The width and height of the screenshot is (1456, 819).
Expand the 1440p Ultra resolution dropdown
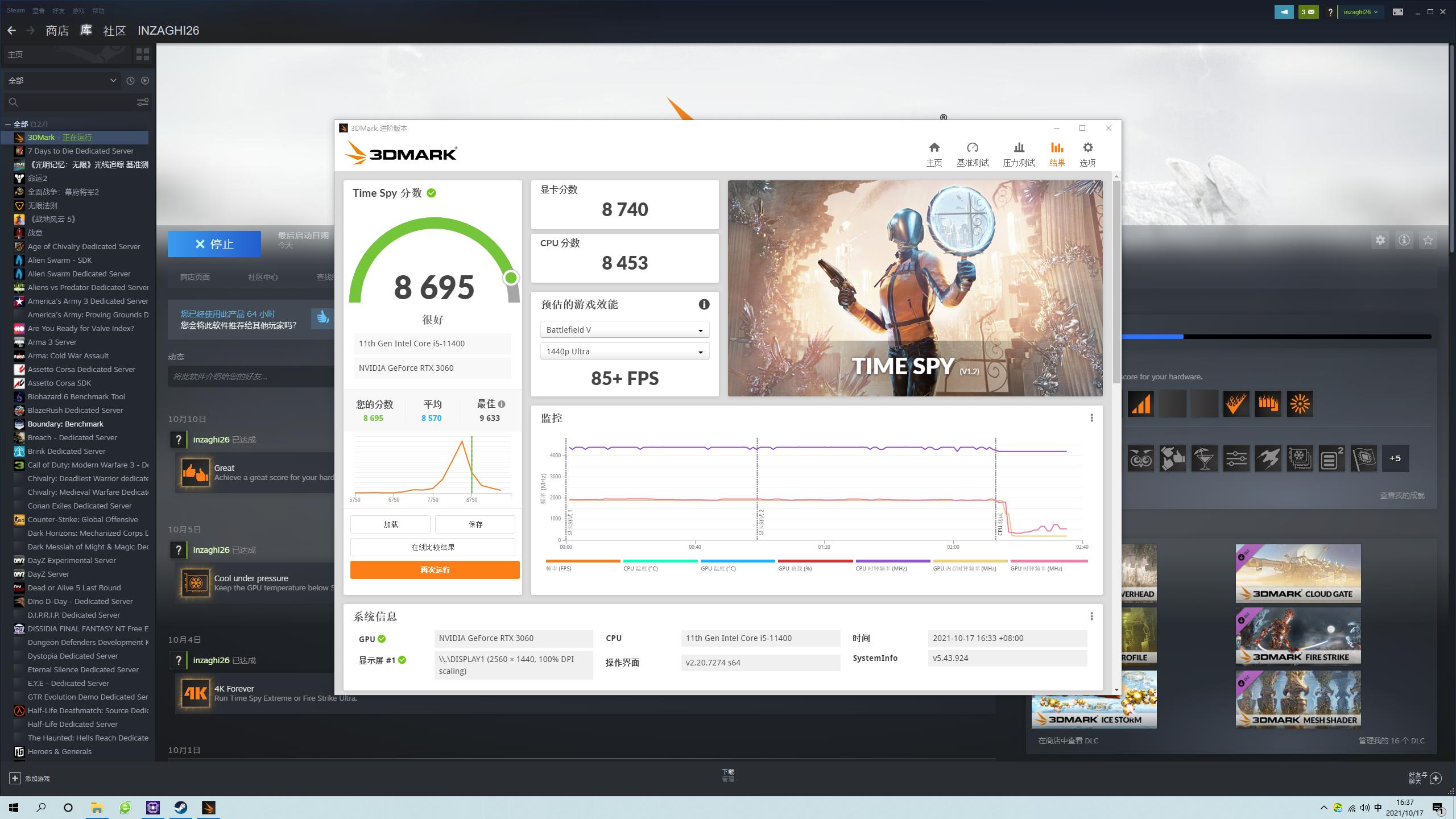[624, 351]
